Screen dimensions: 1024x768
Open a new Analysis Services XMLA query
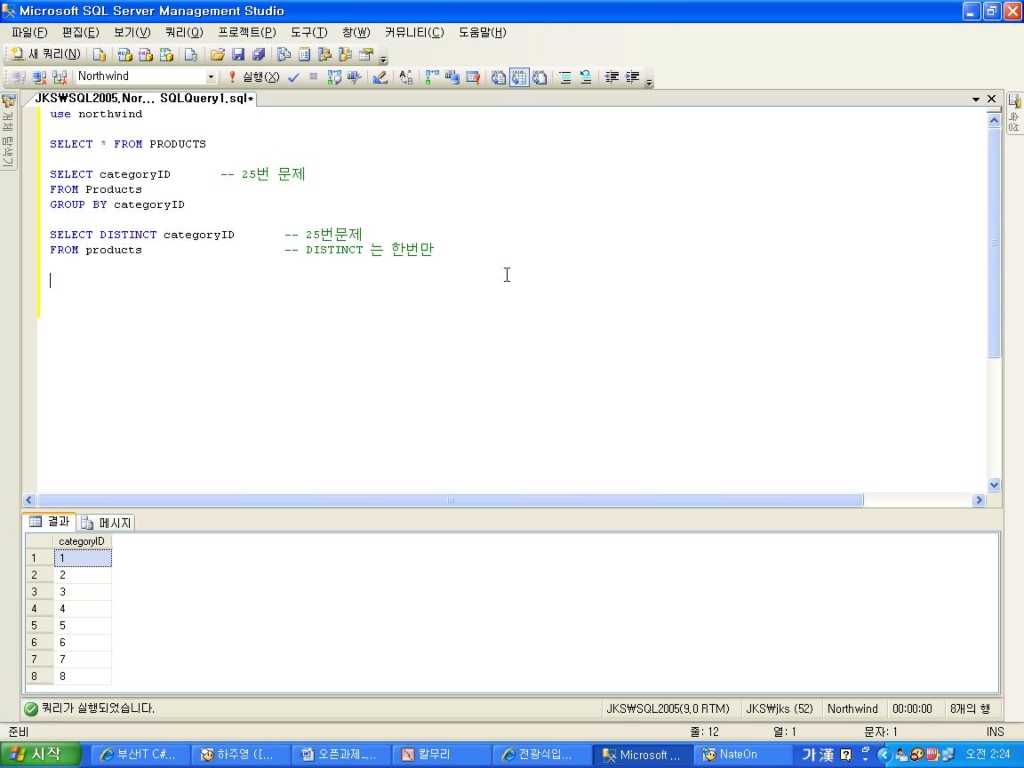(x=167, y=55)
